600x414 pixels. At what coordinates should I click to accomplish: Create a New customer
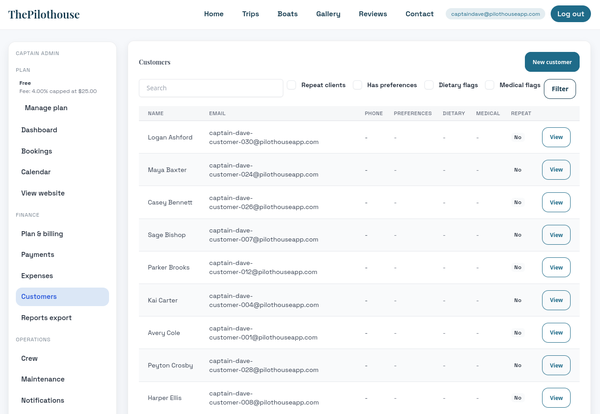point(551,62)
